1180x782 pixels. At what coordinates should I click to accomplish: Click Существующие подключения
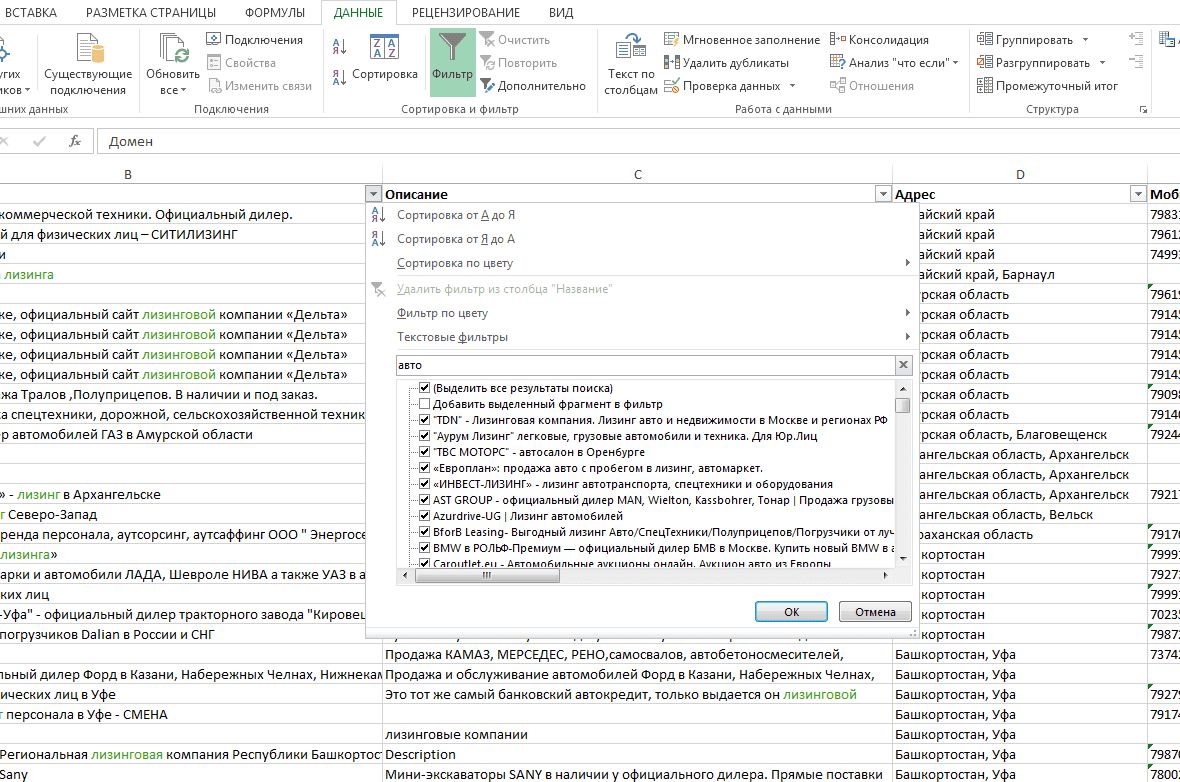point(88,65)
